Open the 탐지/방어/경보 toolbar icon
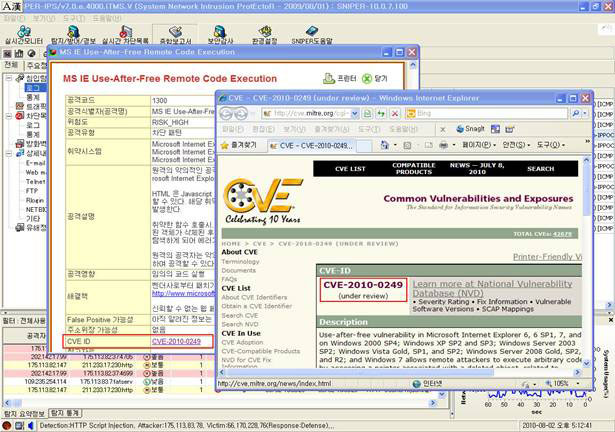Screen dimensions: 615x432 coord(73,35)
